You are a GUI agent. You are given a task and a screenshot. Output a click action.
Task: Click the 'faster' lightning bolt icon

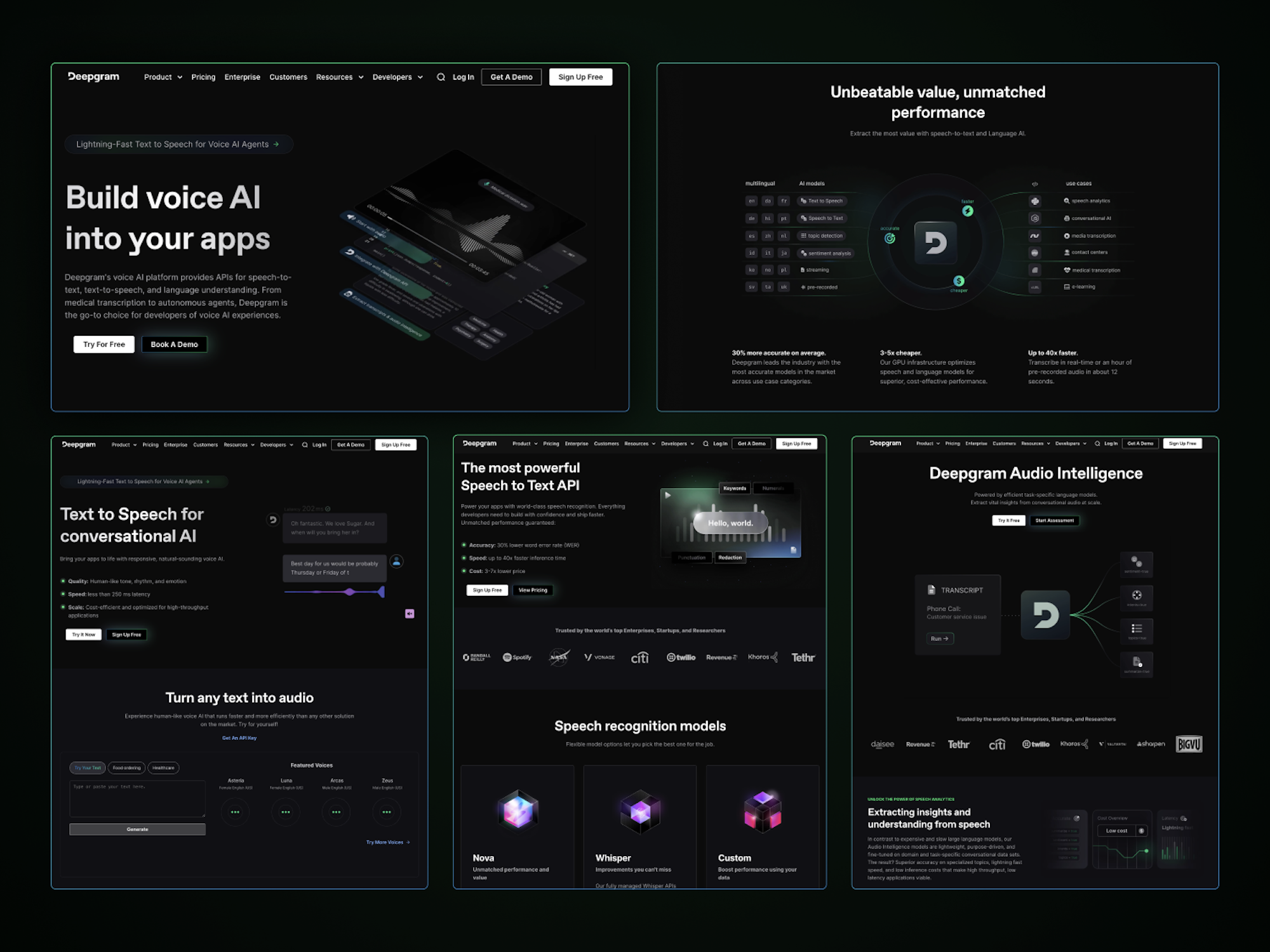968,211
